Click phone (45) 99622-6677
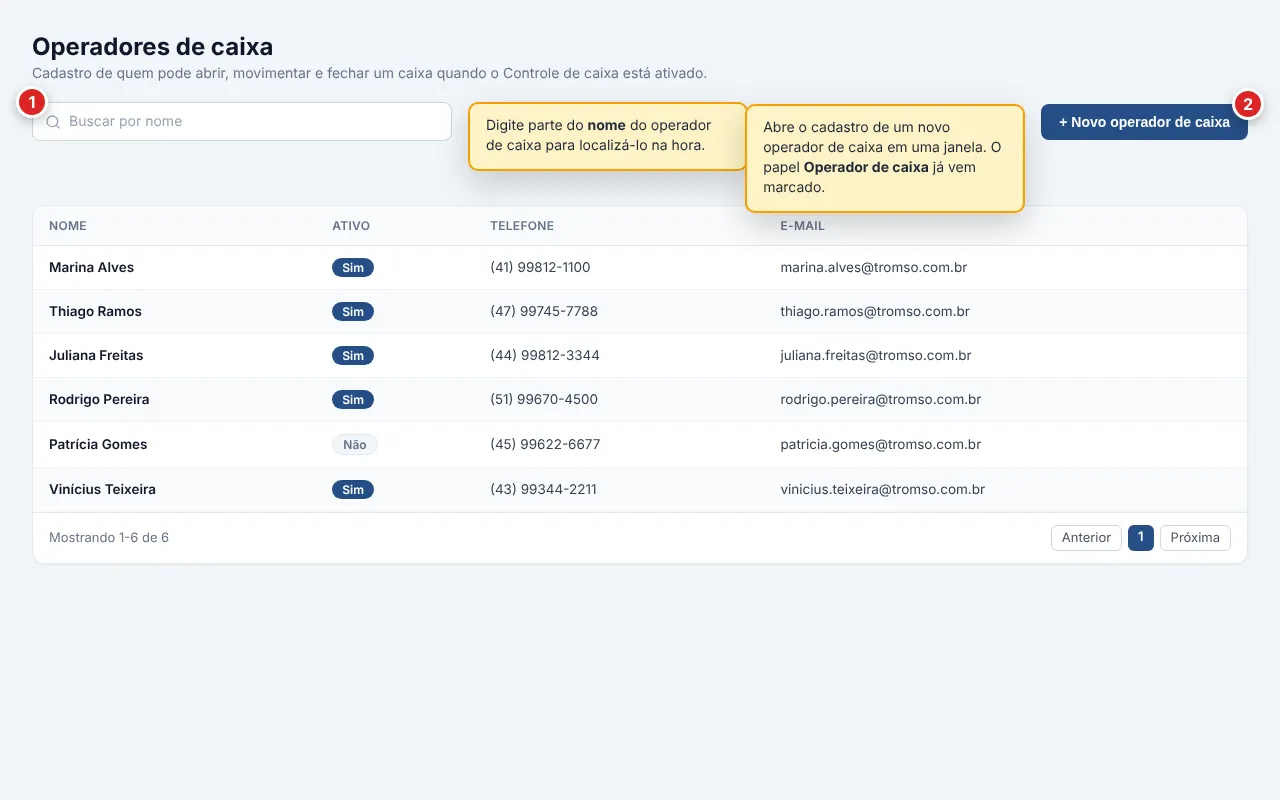This screenshot has width=1280, height=800. [x=545, y=444]
